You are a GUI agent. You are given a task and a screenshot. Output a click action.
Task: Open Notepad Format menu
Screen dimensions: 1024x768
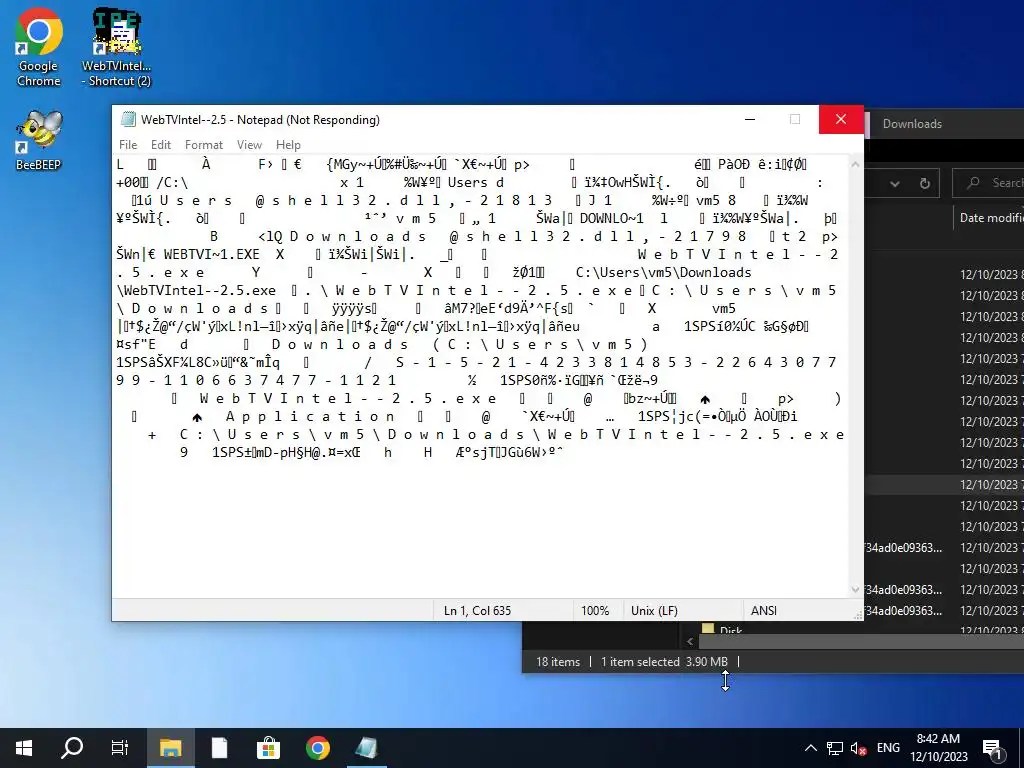coord(204,144)
